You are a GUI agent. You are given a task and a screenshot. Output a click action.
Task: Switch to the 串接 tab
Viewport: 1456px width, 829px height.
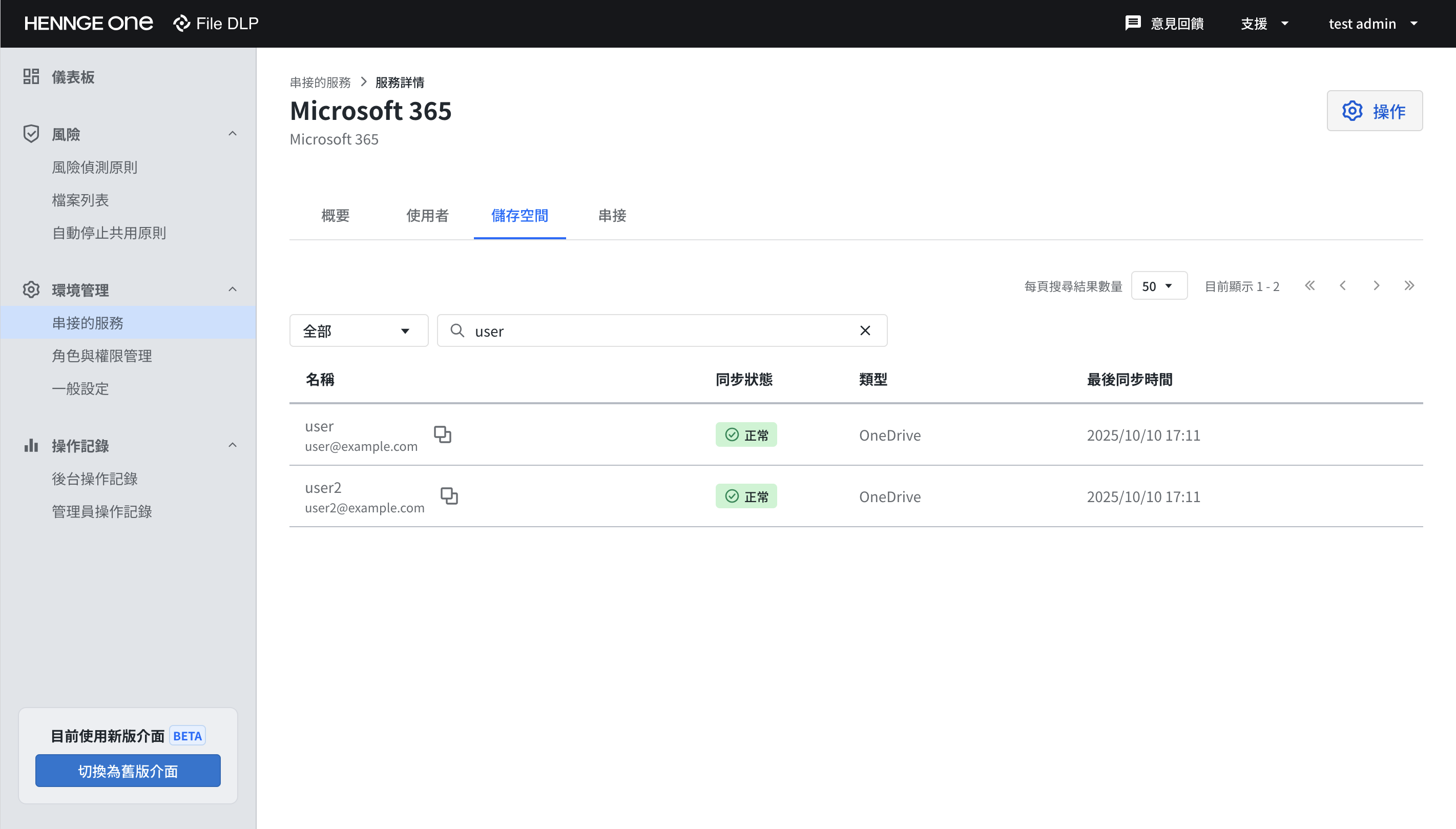coord(612,216)
